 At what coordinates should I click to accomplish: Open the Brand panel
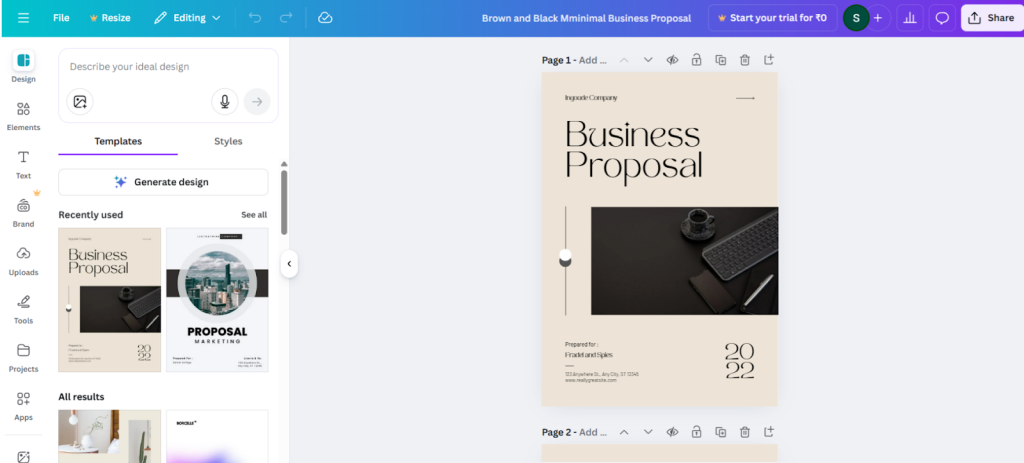click(24, 213)
